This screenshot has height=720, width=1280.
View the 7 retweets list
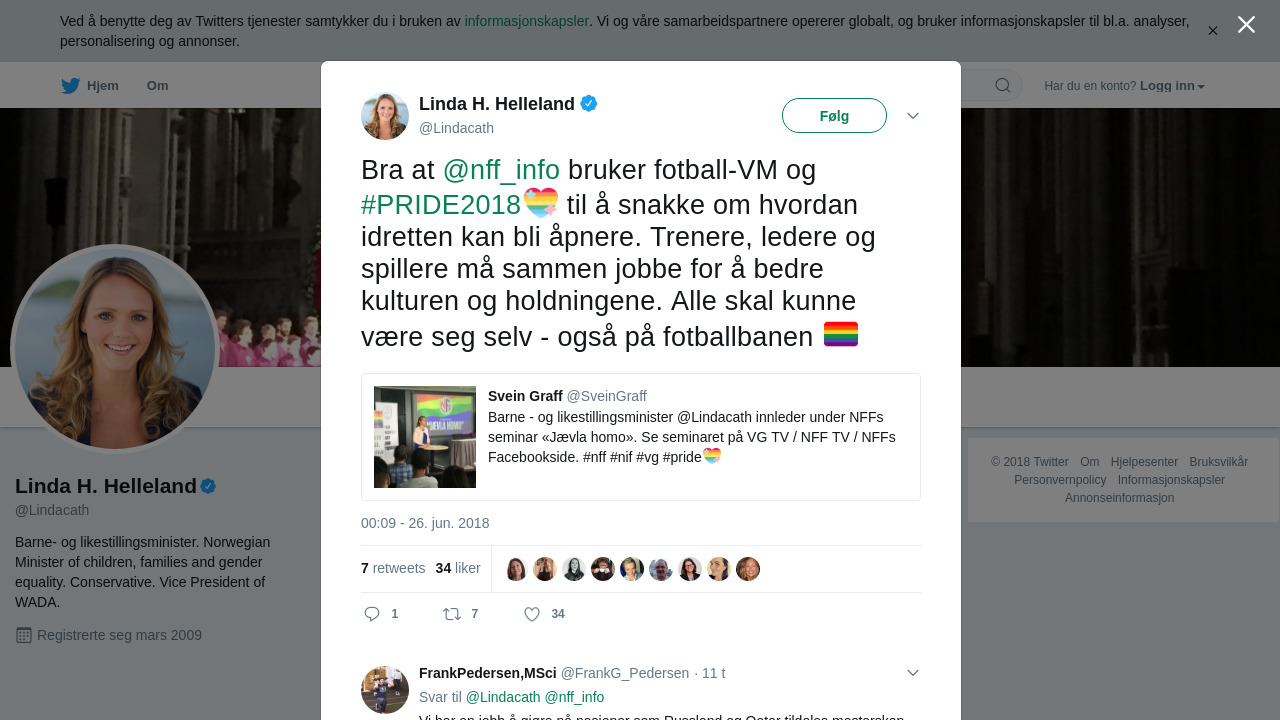[x=393, y=568]
